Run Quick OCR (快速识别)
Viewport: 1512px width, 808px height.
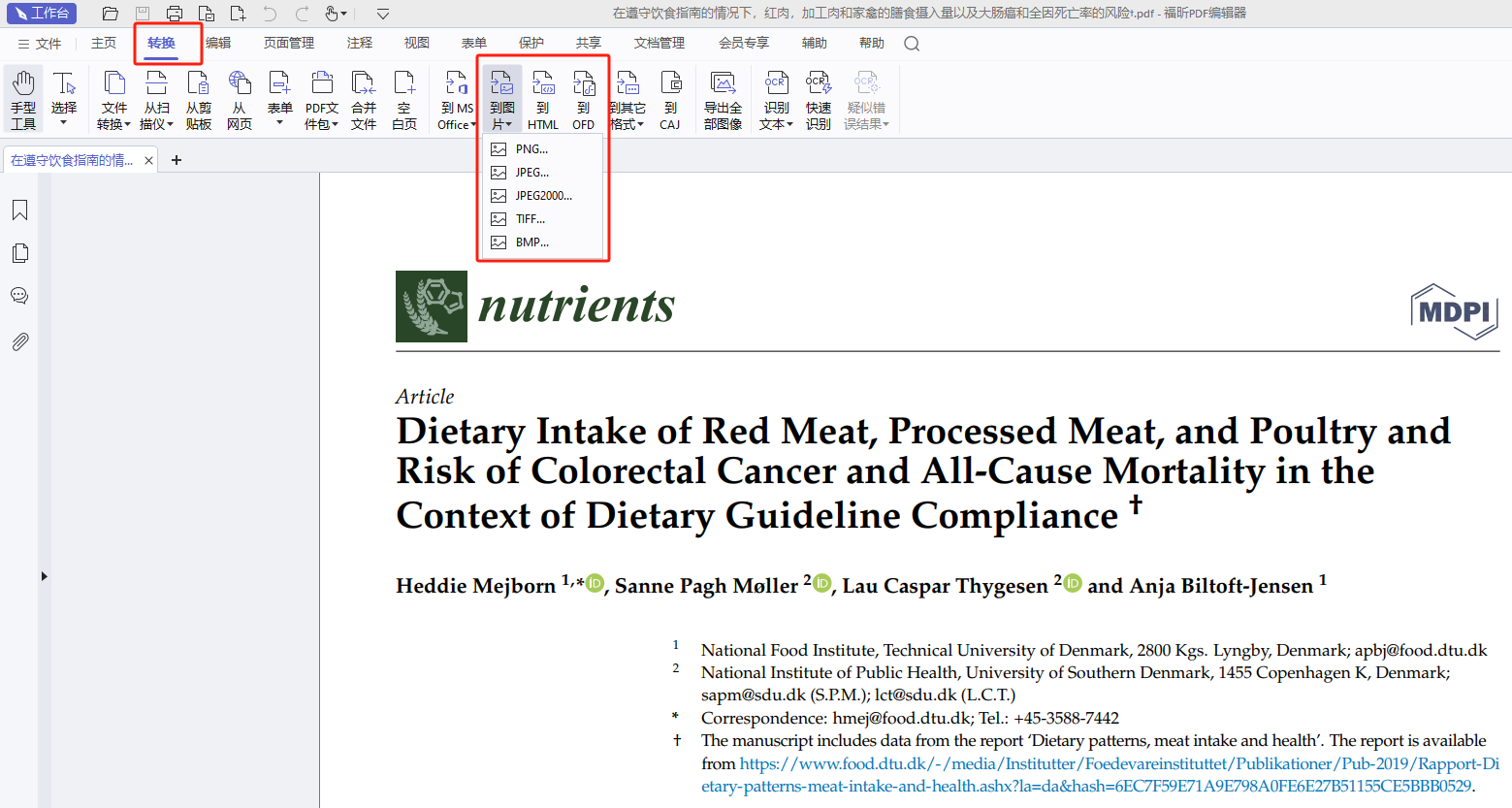pos(819,99)
